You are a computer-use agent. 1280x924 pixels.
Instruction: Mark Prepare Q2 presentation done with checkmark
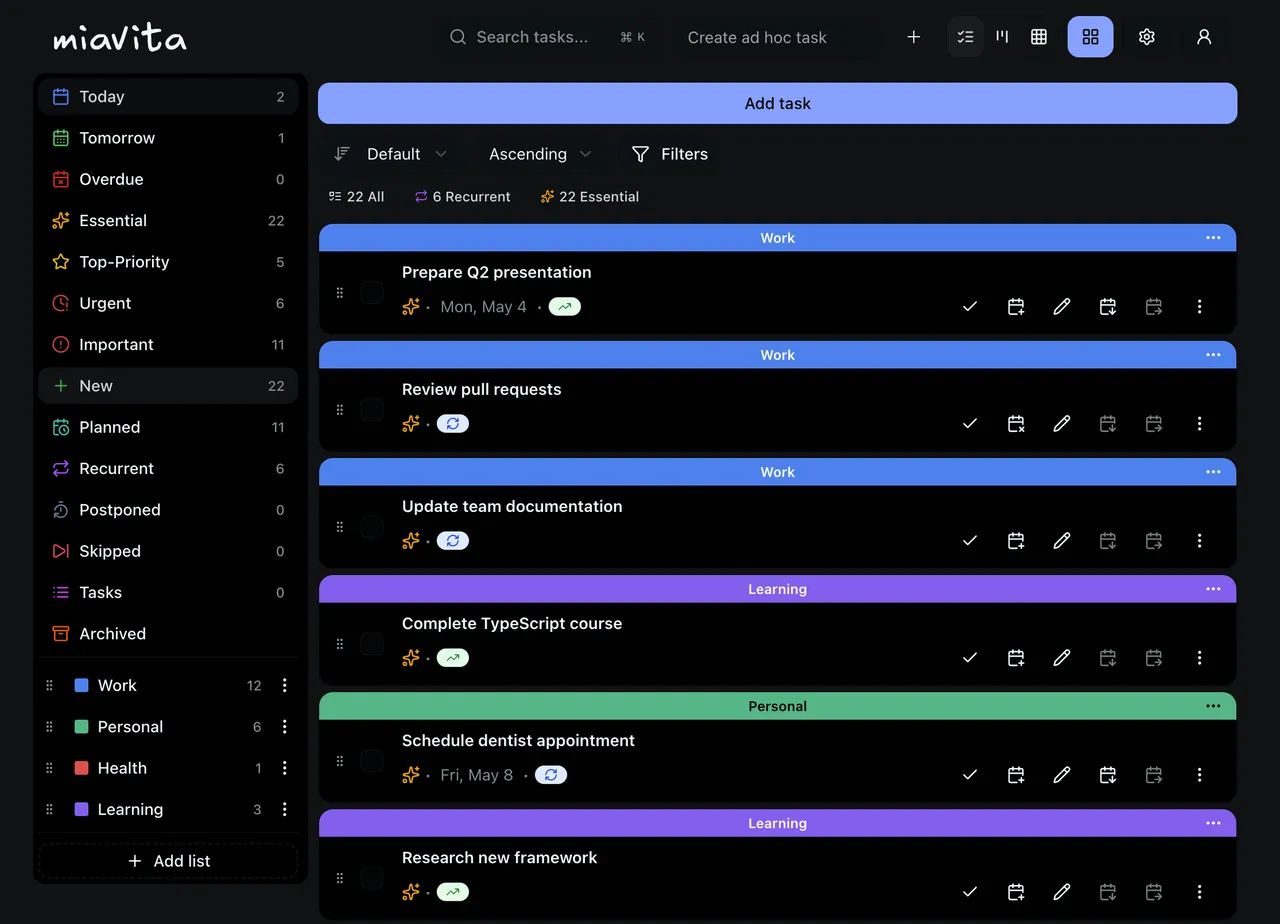[x=969, y=307]
